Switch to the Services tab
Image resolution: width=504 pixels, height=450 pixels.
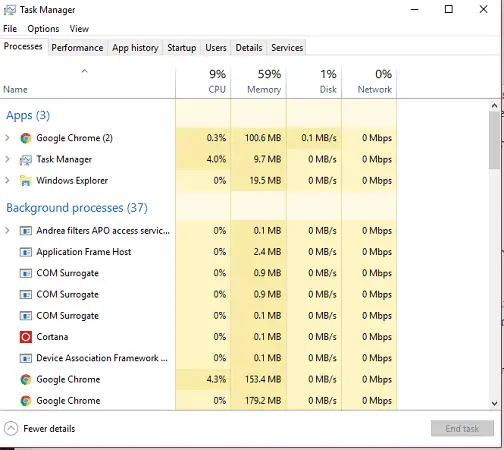[287, 48]
